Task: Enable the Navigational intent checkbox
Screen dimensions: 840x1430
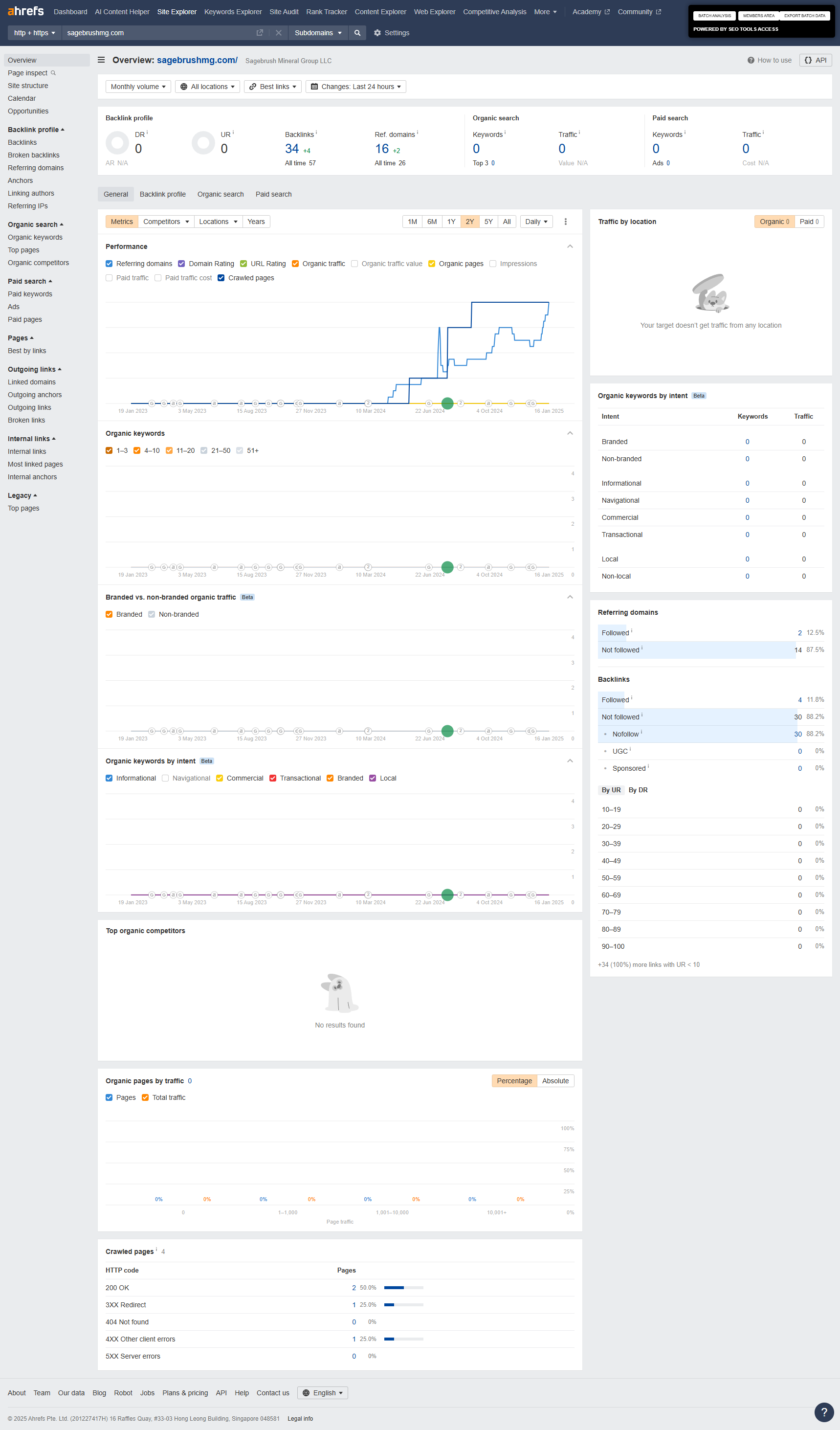Action: coord(166,778)
